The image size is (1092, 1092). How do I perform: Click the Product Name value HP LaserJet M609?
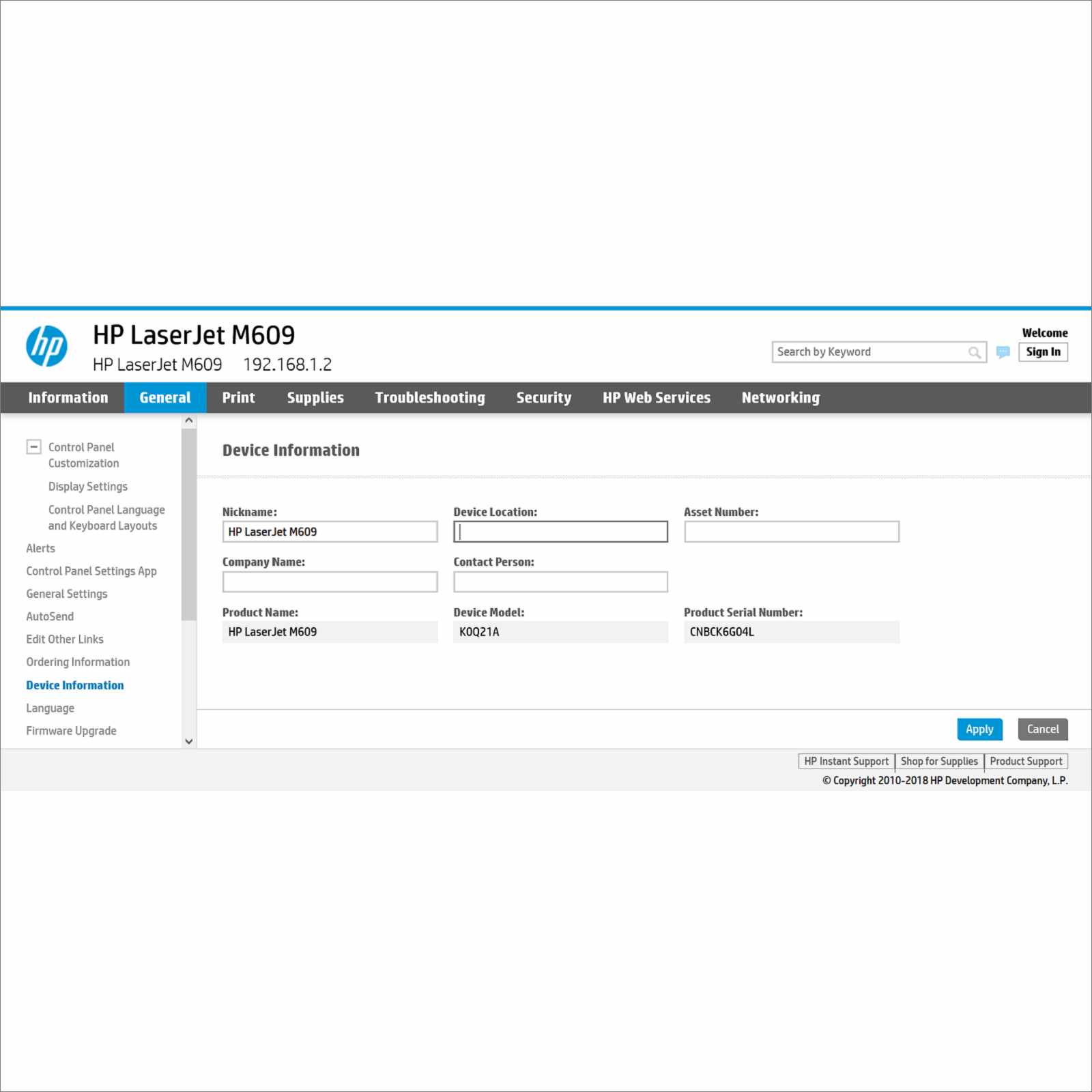click(x=272, y=632)
